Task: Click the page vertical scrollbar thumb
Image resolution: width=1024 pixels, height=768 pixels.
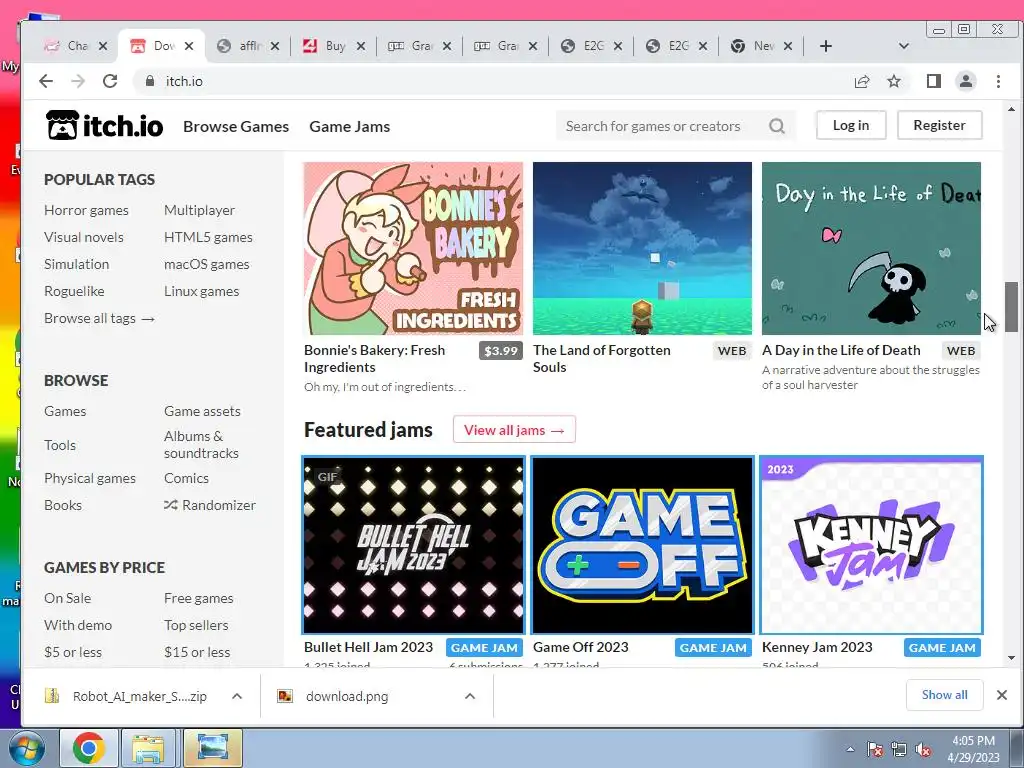Action: click(x=1011, y=307)
